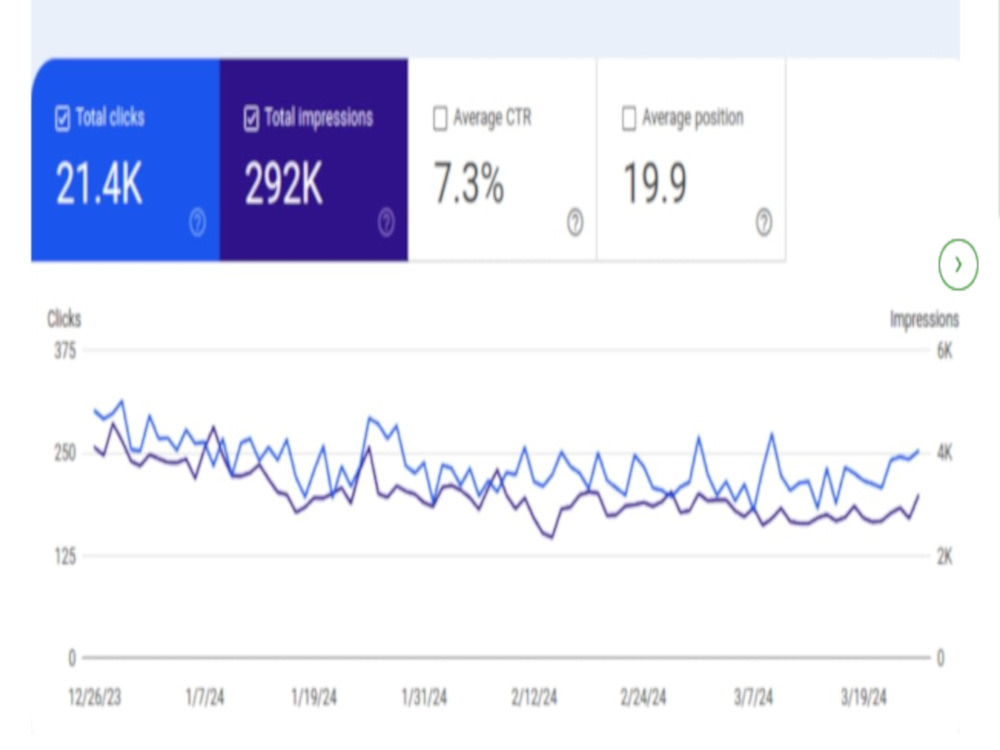Click the 3/7/24 date label
Image resolution: width=1000 pixels, height=750 pixels.
753,697
